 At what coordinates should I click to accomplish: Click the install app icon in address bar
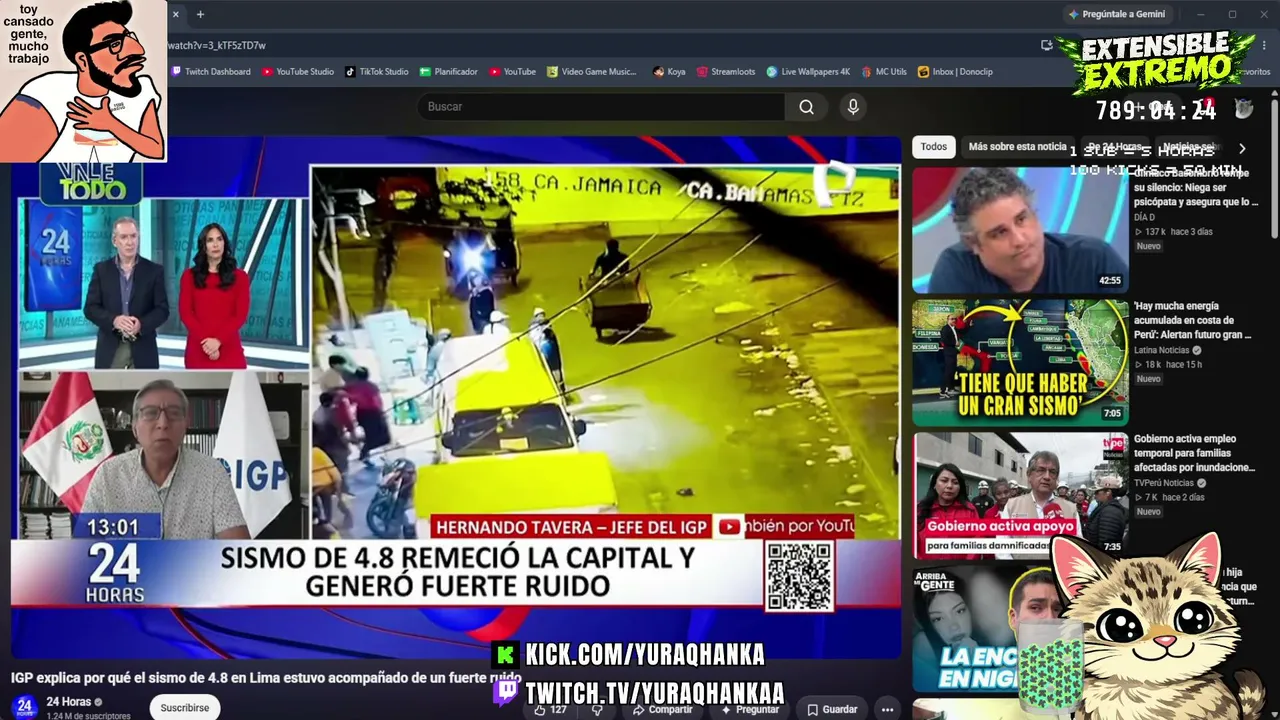click(x=1046, y=45)
